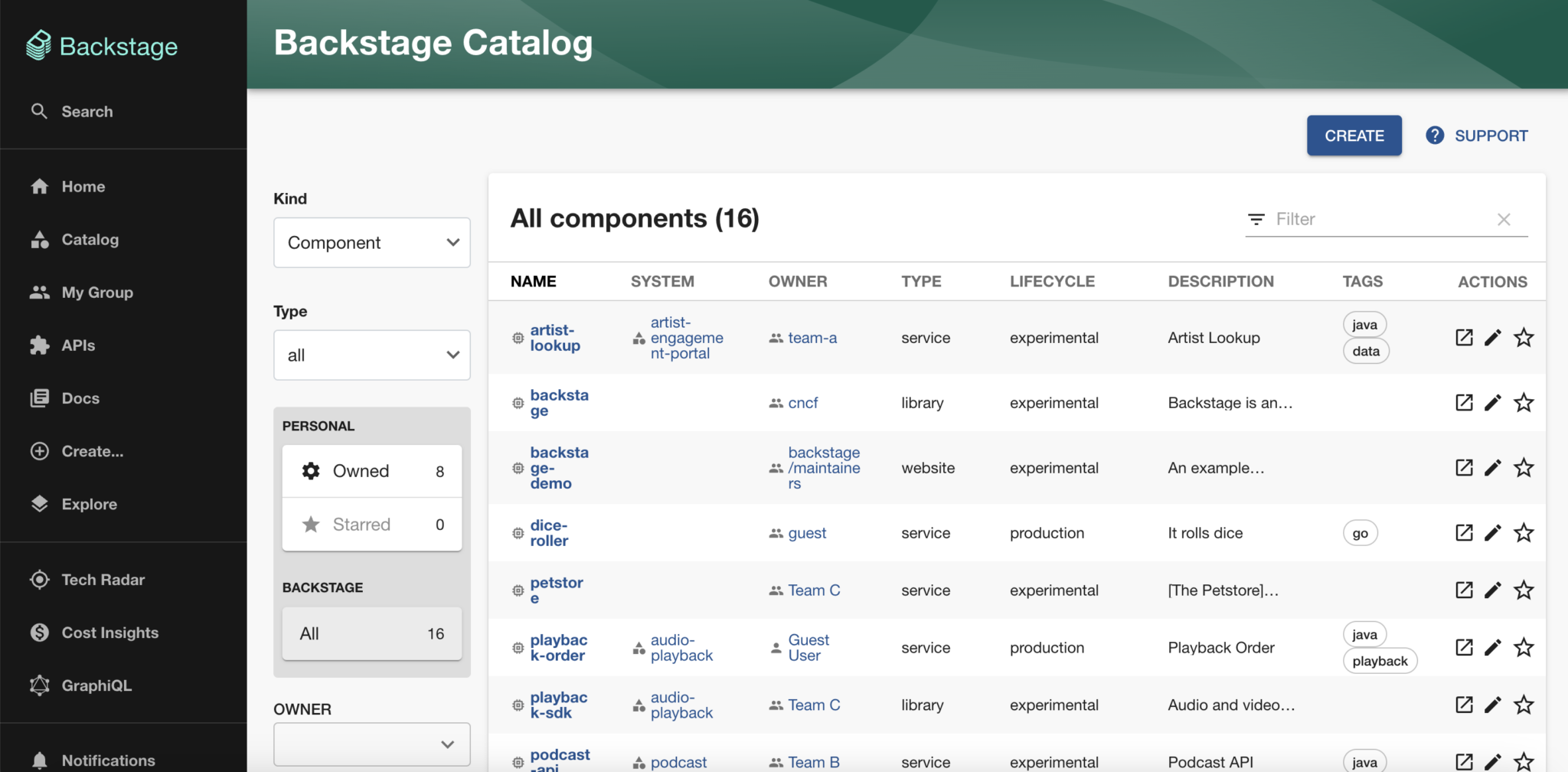Edit the petstore entity
The image size is (1568, 772).
(x=1493, y=590)
